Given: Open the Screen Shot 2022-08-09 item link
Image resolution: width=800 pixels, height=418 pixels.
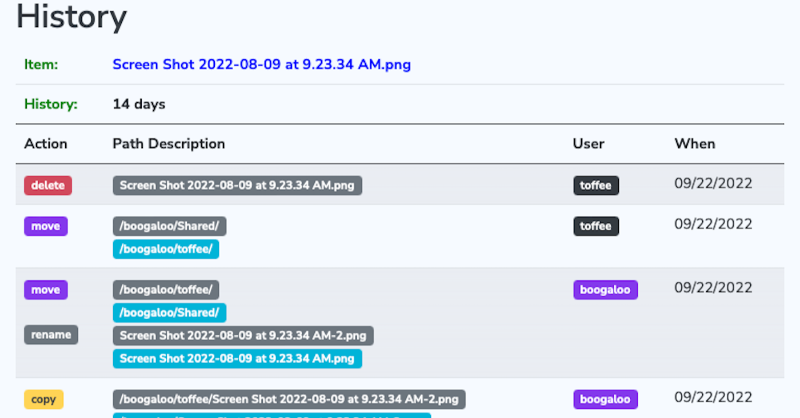Looking at the screenshot, I should click(x=261, y=65).
